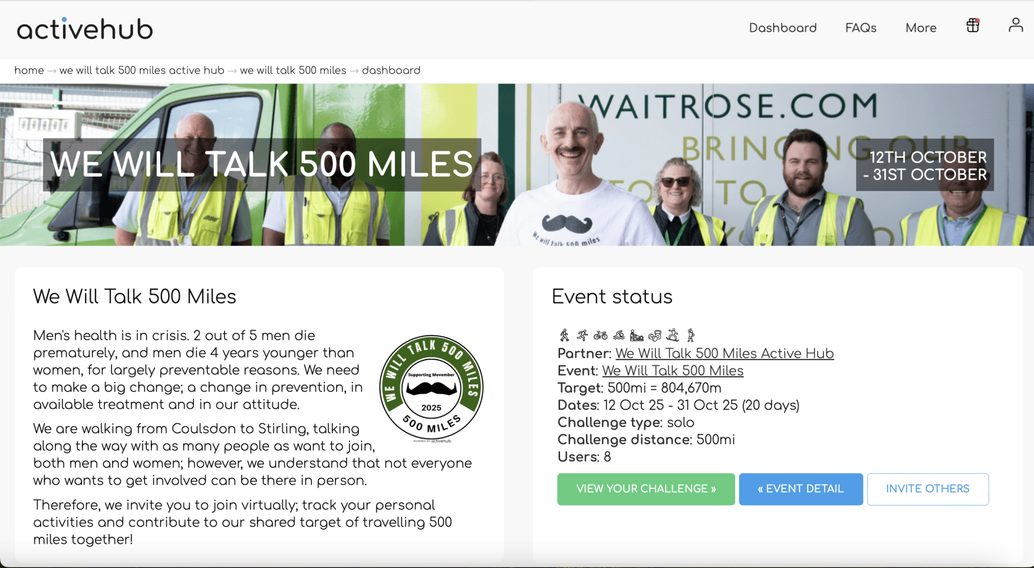Click the Target: 500mi = 804,670m text
Viewport: 1034px width, 568px height.
[x=639, y=388]
